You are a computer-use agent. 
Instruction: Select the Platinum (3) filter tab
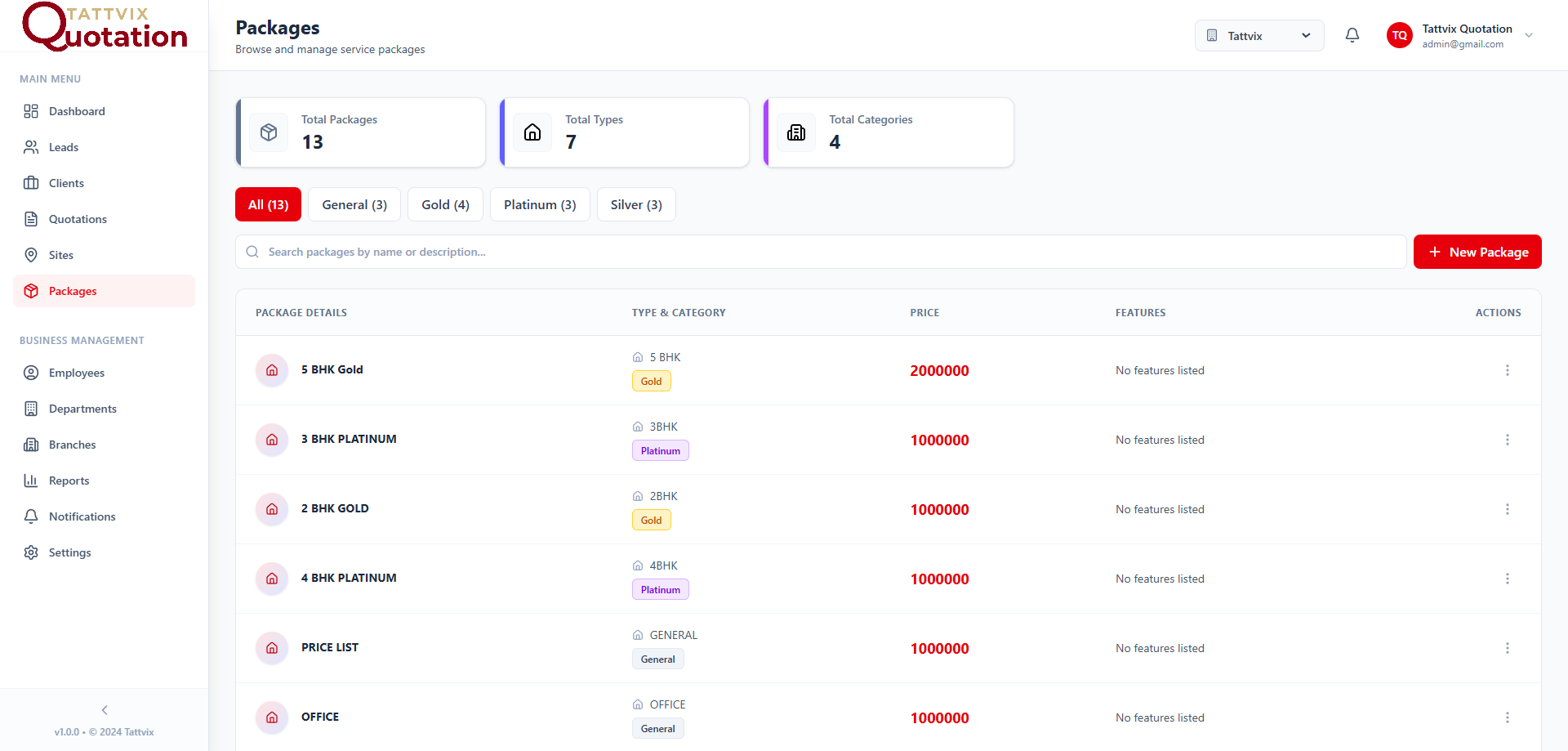click(539, 204)
